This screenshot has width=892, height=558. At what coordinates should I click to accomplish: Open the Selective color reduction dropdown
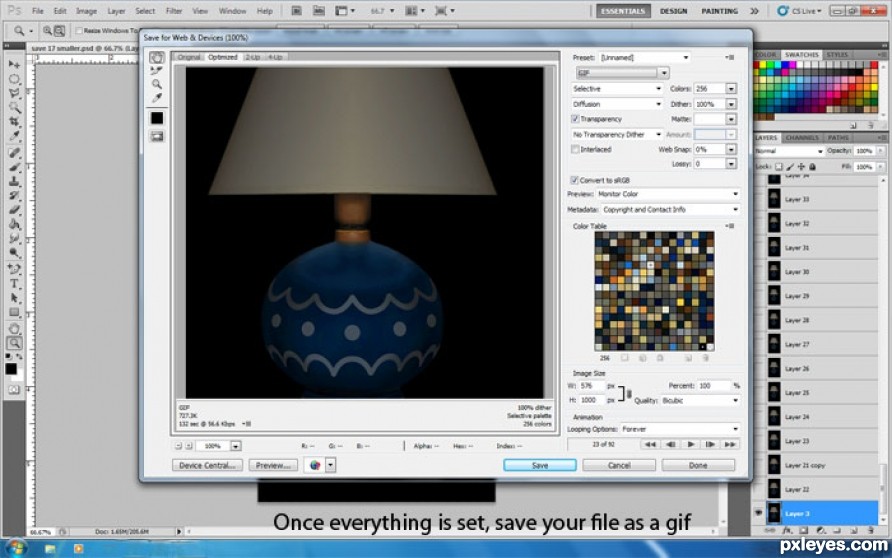tap(617, 89)
